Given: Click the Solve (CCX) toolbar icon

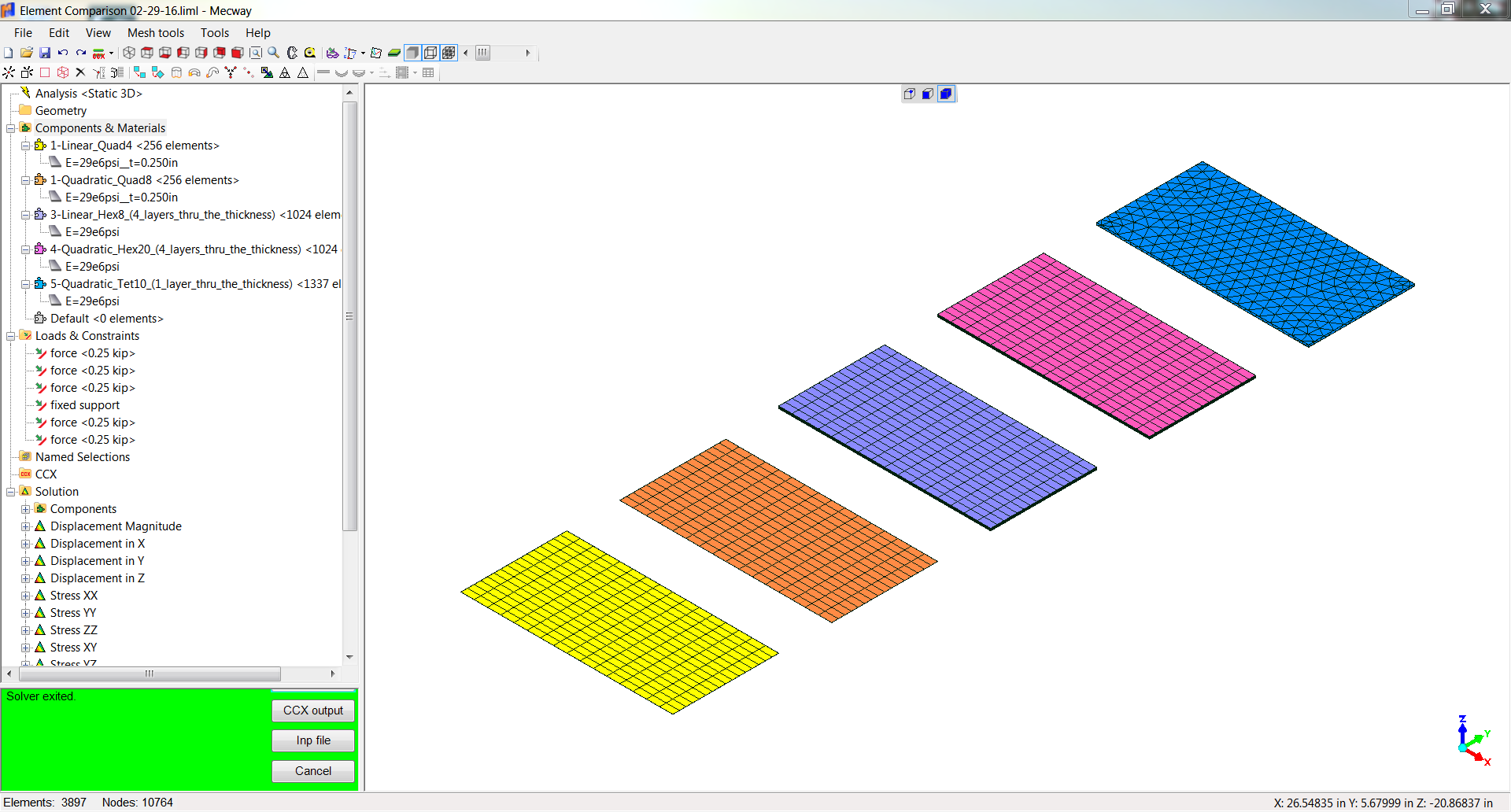Looking at the screenshot, I should 98,53.
